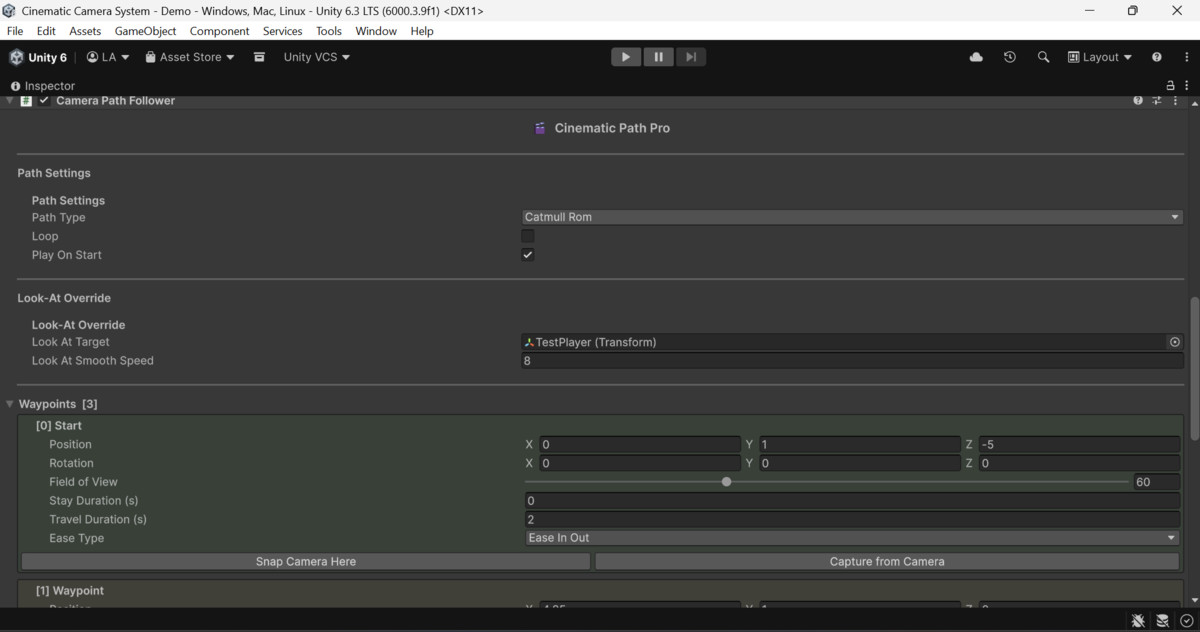The height and width of the screenshot is (632, 1200).
Task: Disable the Camera Path Follower component checkbox
Action: click(x=44, y=100)
